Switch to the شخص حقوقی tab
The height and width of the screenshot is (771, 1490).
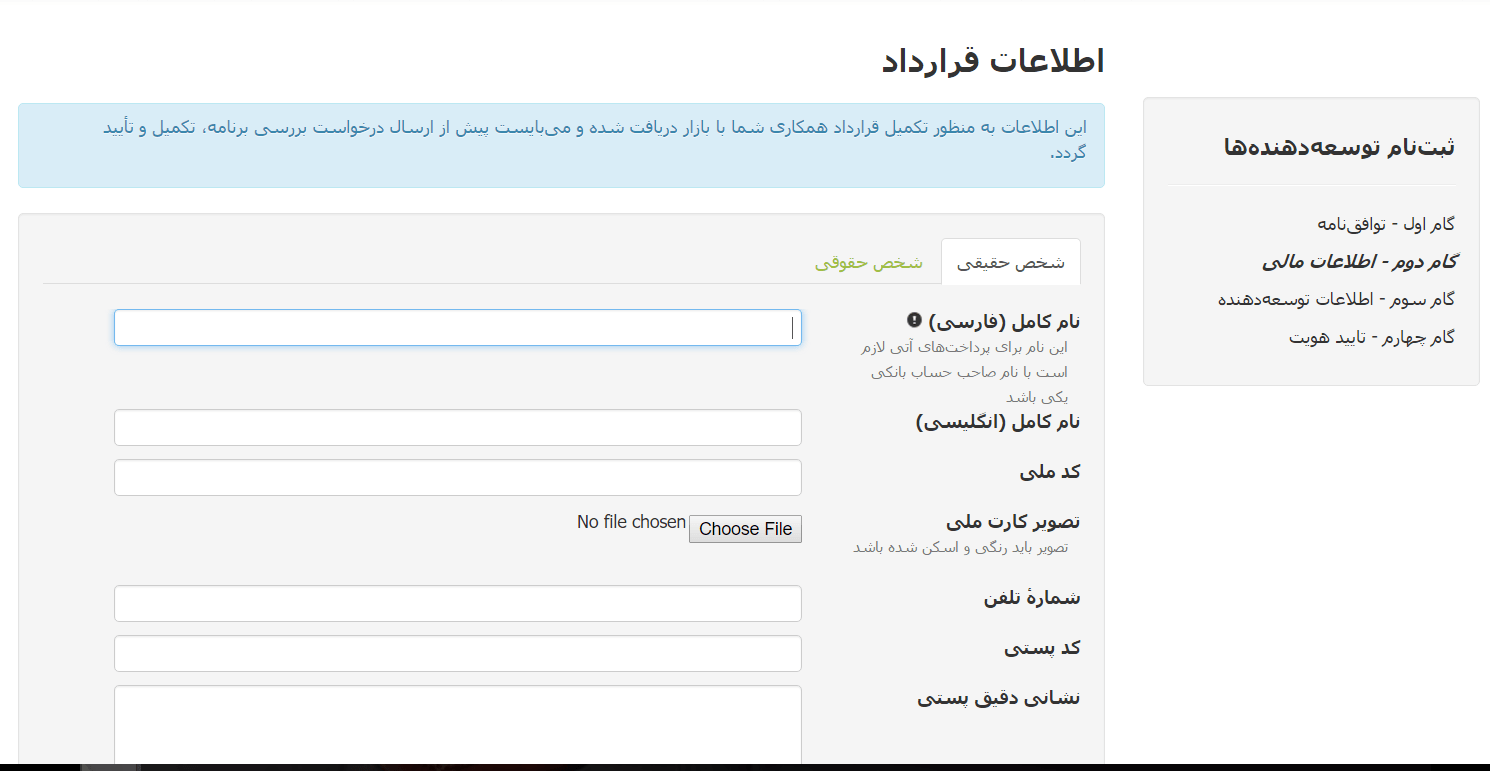pyautogui.click(x=868, y=263)
